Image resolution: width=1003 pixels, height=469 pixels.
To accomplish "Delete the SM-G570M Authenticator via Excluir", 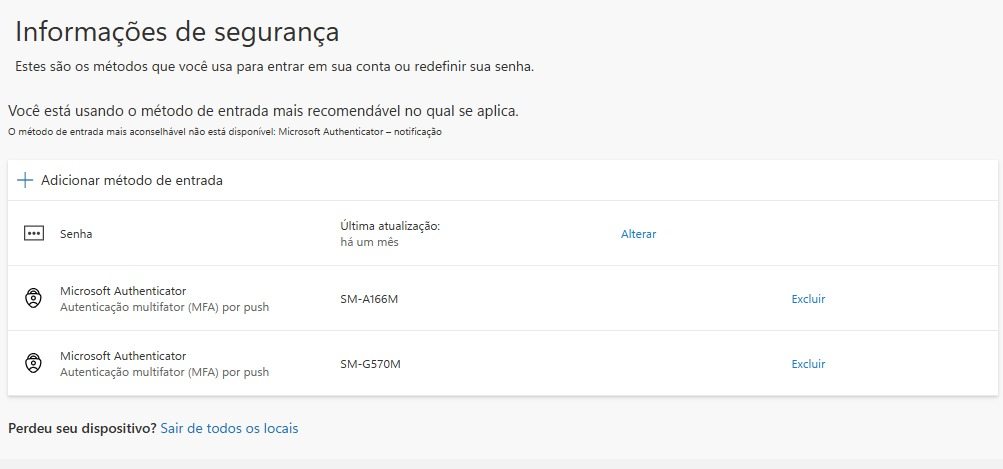I will coord(809,364).
